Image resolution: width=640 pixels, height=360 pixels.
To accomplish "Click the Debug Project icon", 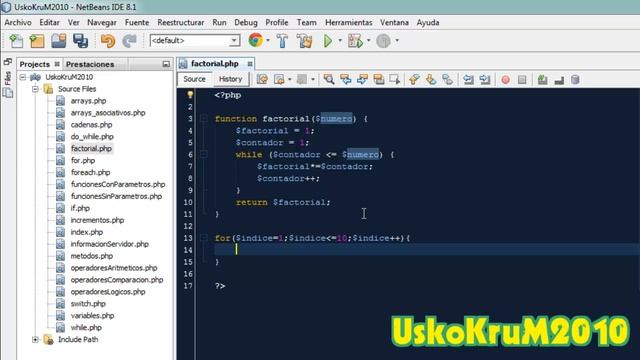I will point(355,41).
